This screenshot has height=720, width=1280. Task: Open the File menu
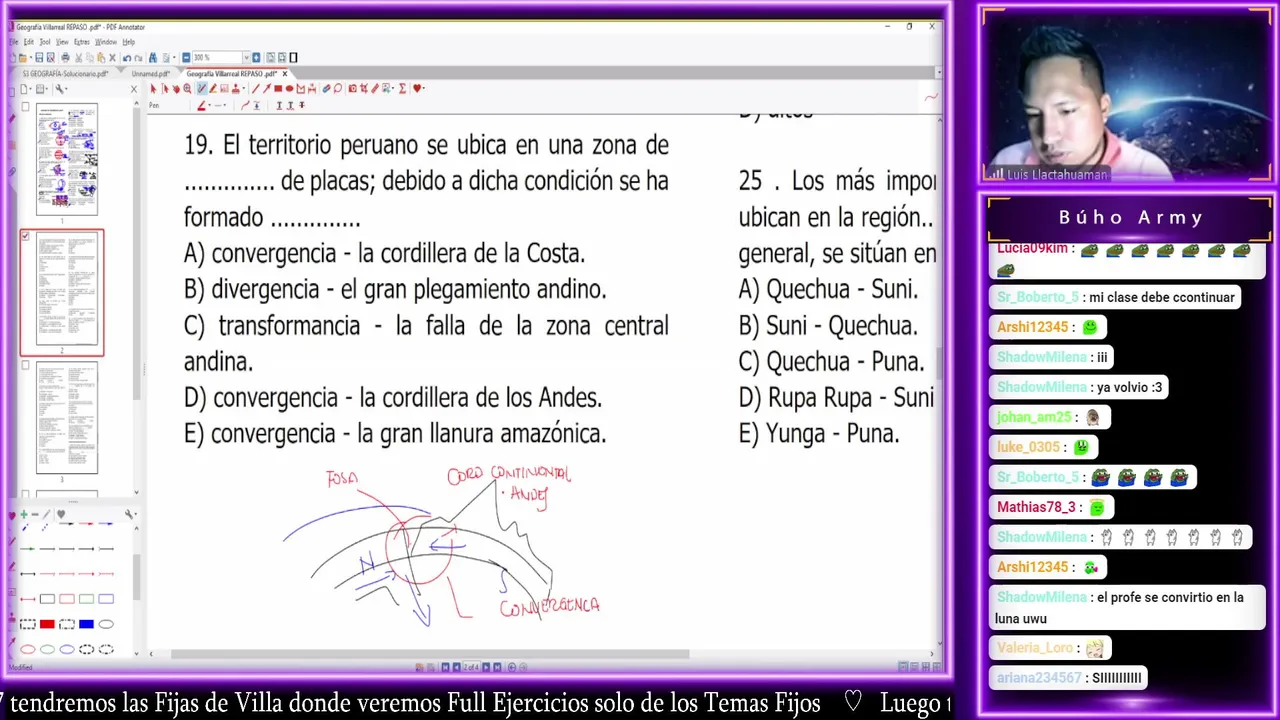14,42
